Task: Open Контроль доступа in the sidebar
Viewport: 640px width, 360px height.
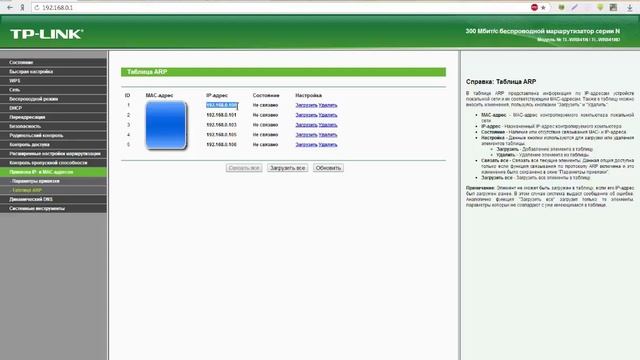Action: [53, 144]
